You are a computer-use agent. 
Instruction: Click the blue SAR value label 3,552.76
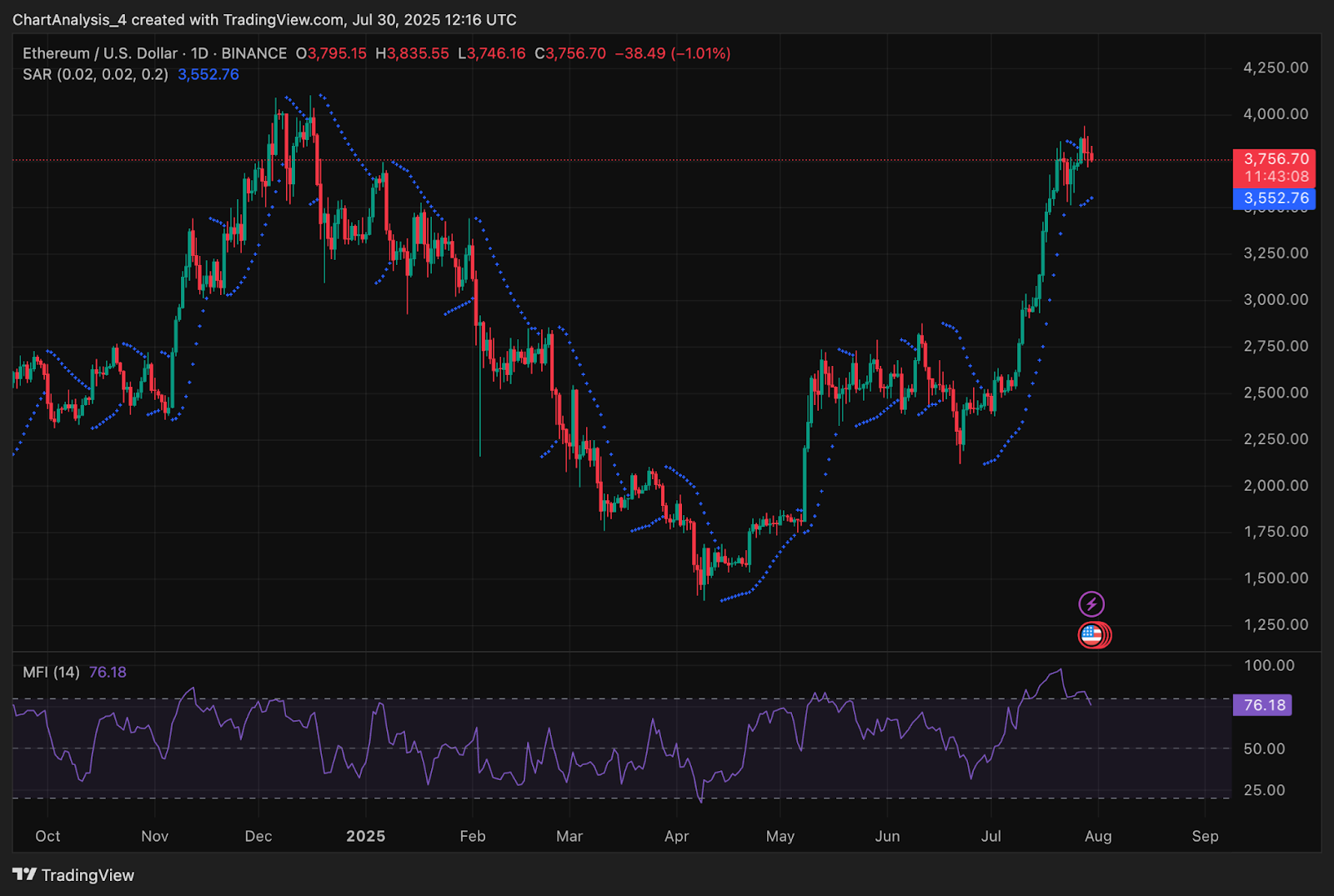(x=1275, y=198)
